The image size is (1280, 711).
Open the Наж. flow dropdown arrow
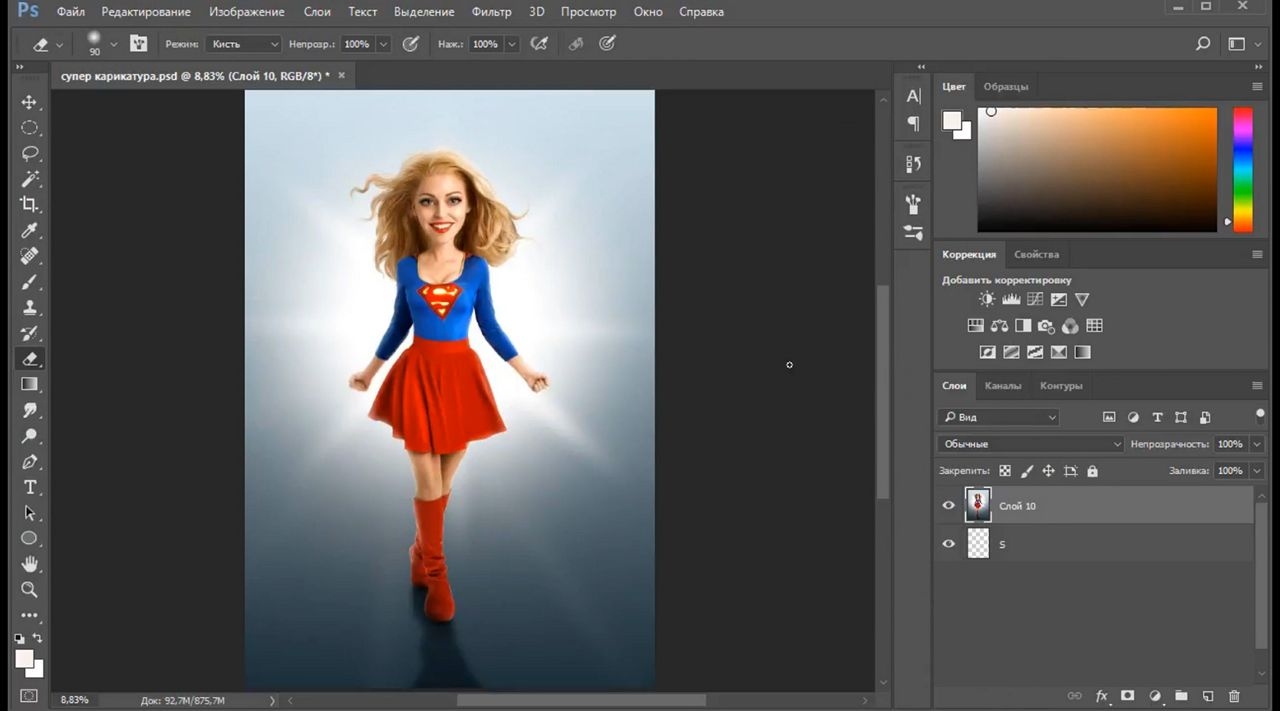click(512, 44)
